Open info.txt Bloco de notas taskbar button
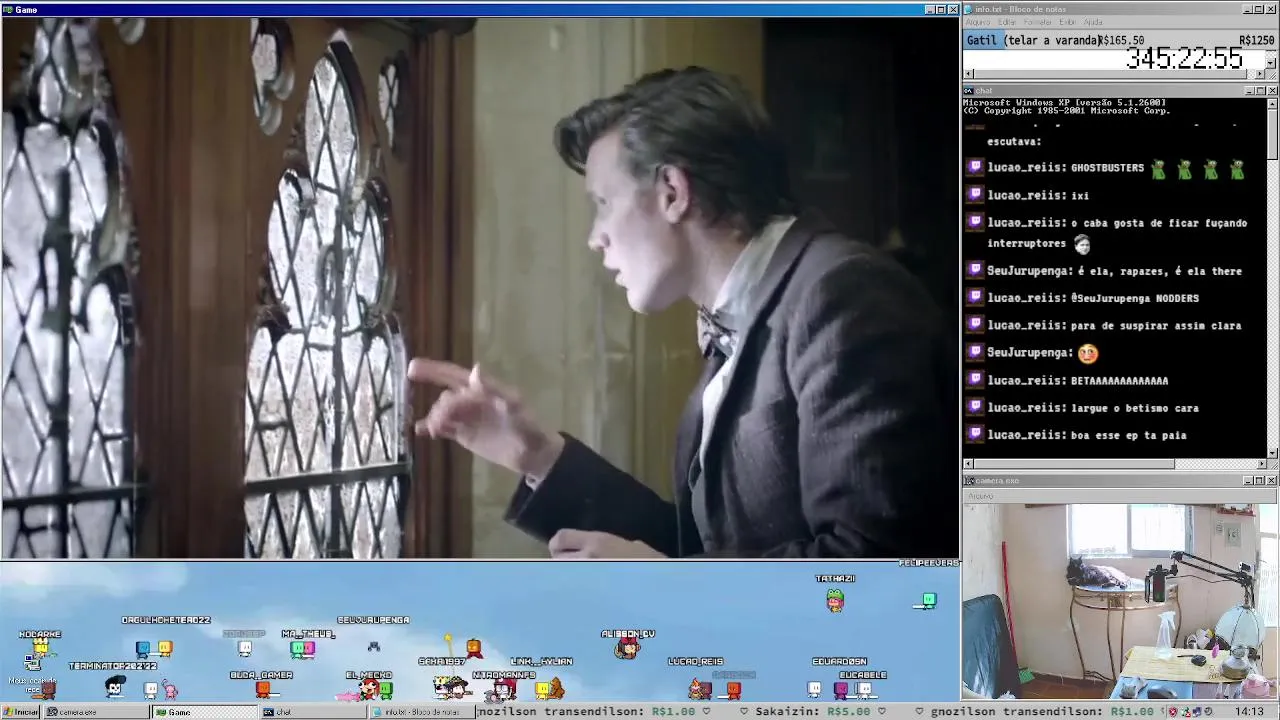 tap(421, 712)
